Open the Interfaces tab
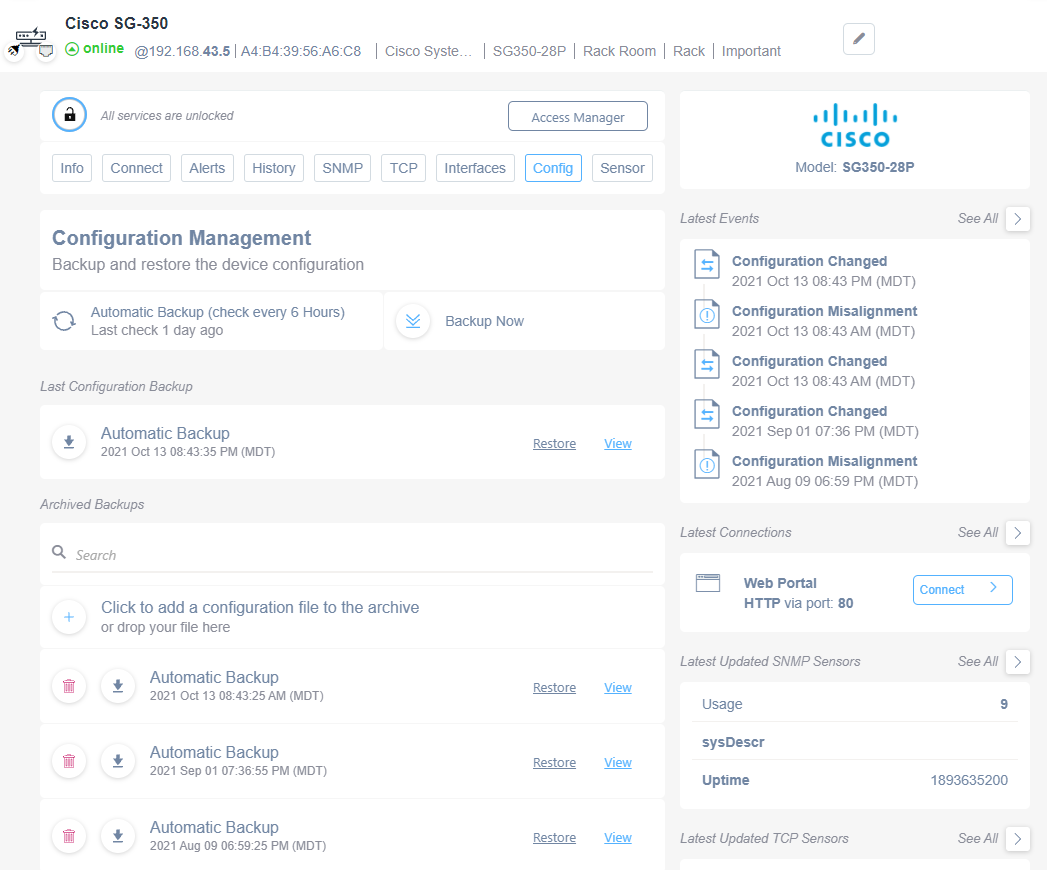 (475, 168)
